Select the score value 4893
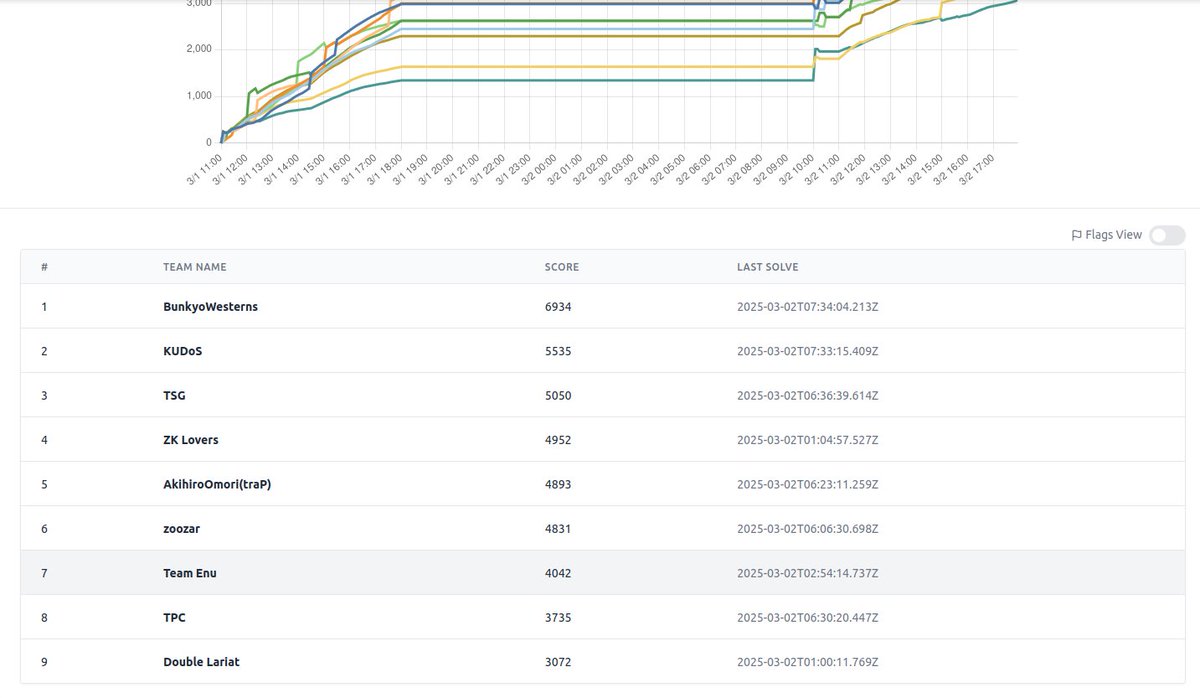The height and width of the screenshot is (698, 1200). click(x=558, y=484)
